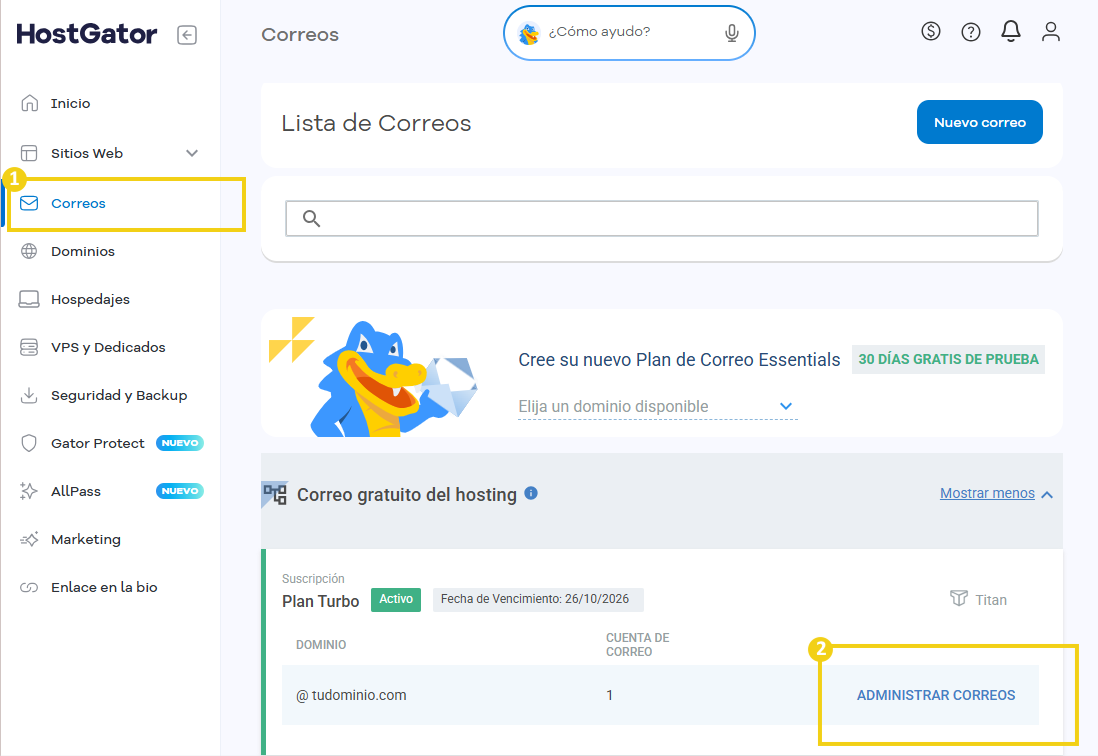Click the Cree su nuevo Plan de Correo Essentials heading

coord(679,360)
